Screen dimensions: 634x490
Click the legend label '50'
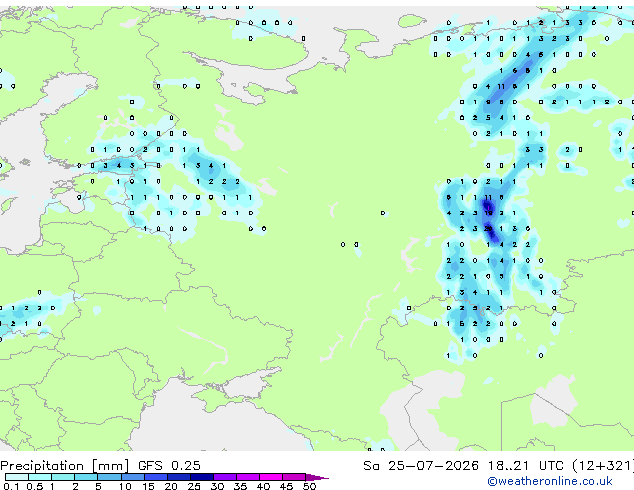pos(309,486)
